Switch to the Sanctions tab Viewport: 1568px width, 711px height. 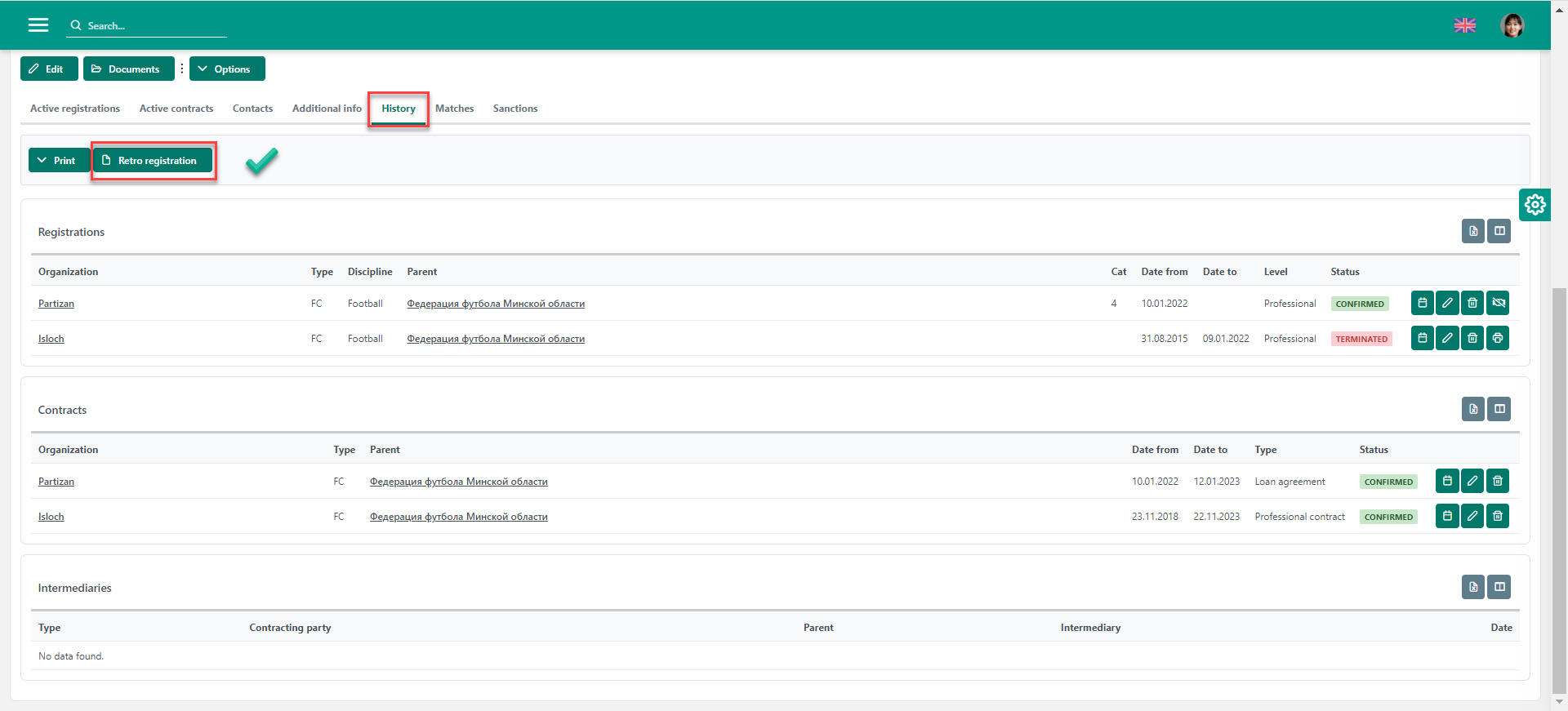(514, 109)
